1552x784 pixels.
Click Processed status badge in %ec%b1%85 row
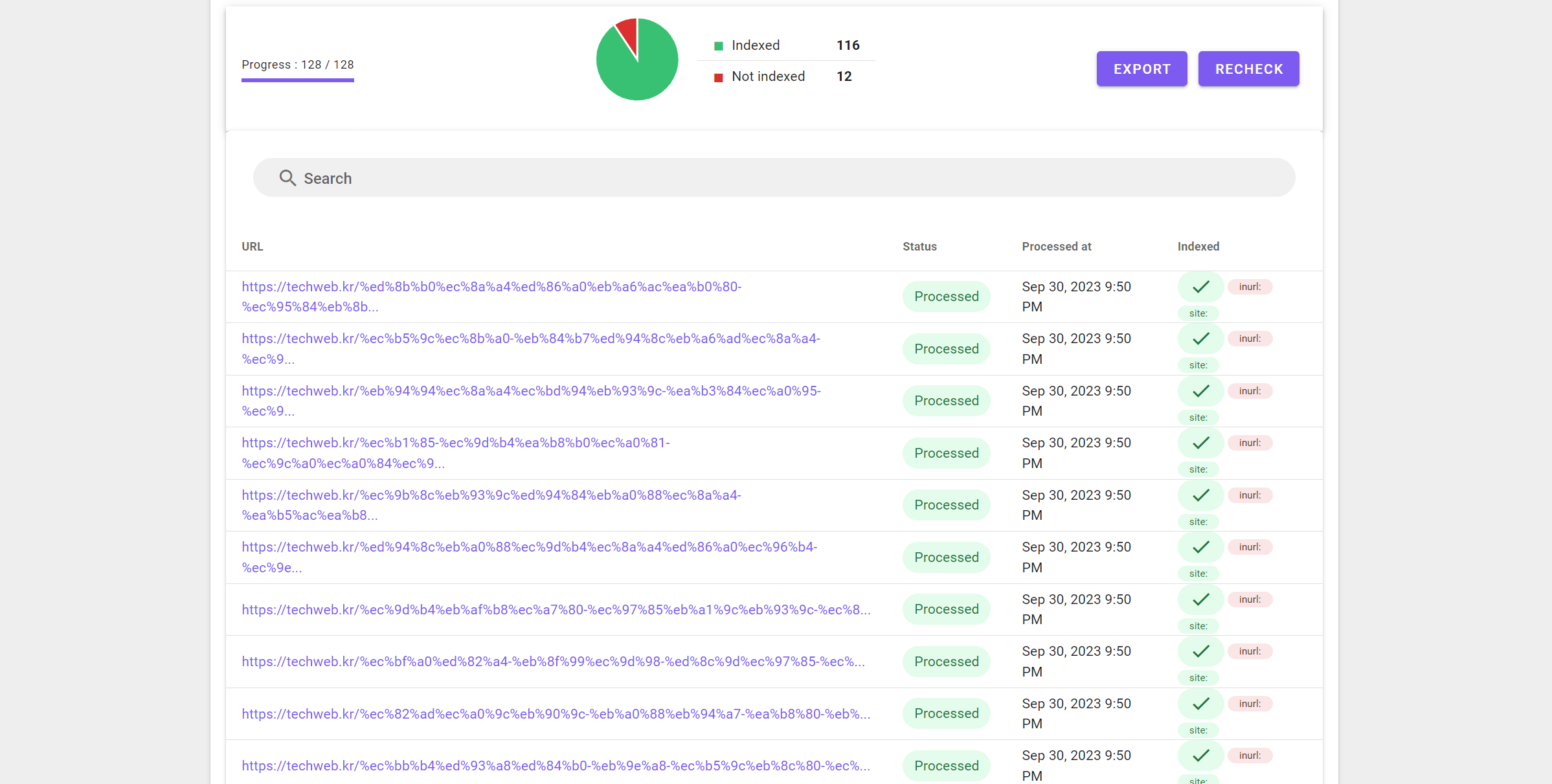pyautogui.click(x=946, y=453)
